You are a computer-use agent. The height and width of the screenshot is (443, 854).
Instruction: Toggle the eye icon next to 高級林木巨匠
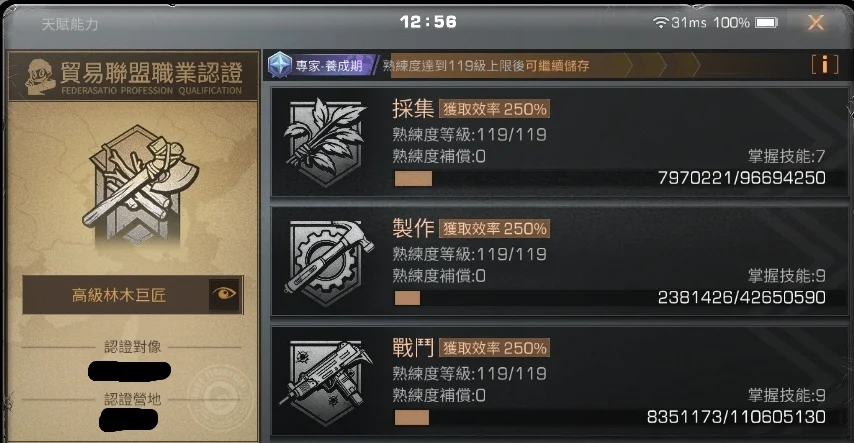[224, 294]
